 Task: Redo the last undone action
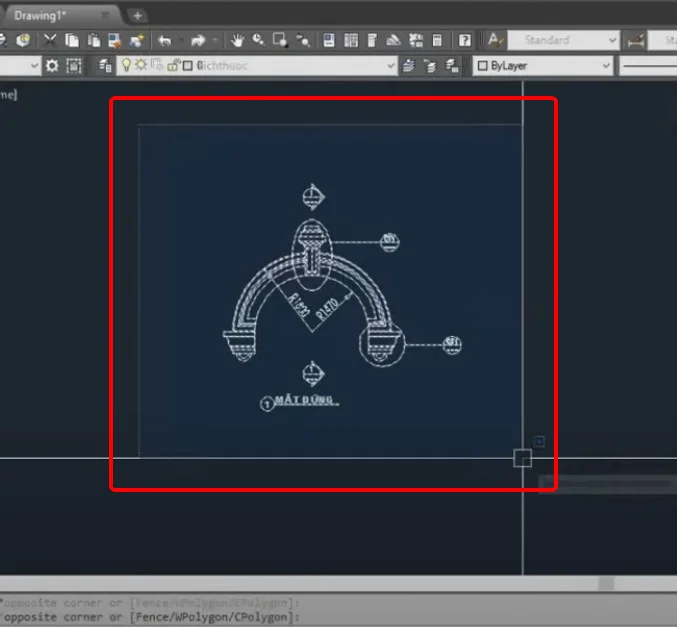tap(198, 41)
